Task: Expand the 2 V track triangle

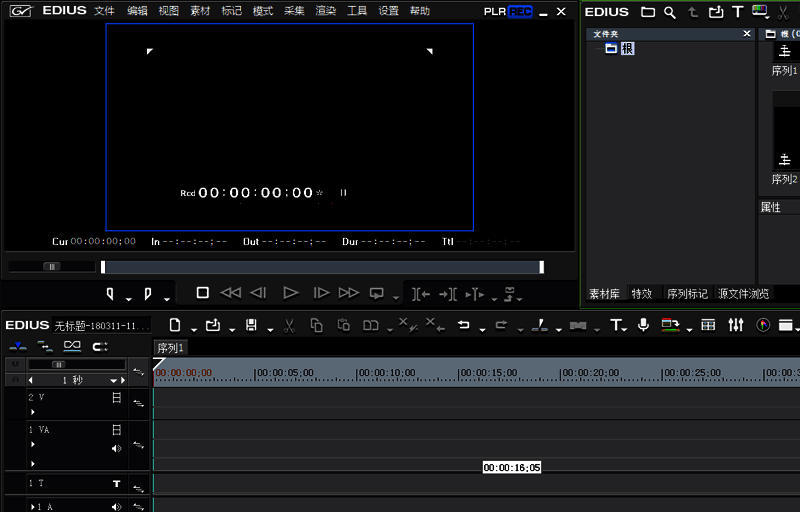Action: click(x=32, y=411)
